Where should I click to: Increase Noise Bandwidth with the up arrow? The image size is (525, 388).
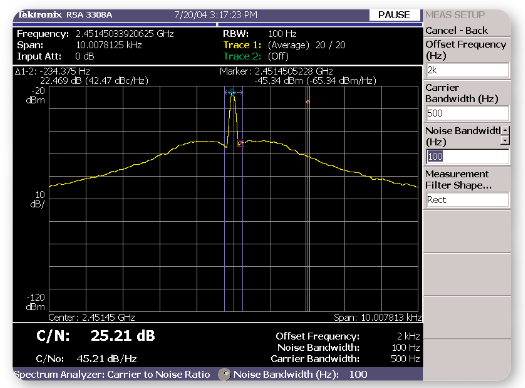click(x=505, y=130)
